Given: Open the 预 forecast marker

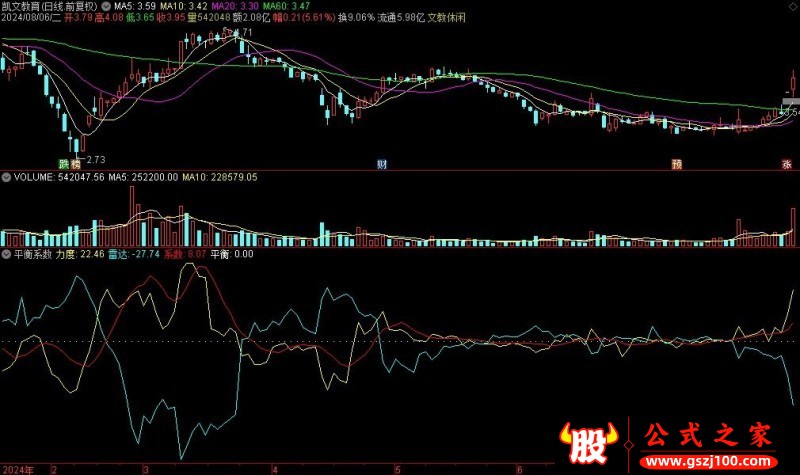Looking at the screenshot, I should (x=677, y=164).
